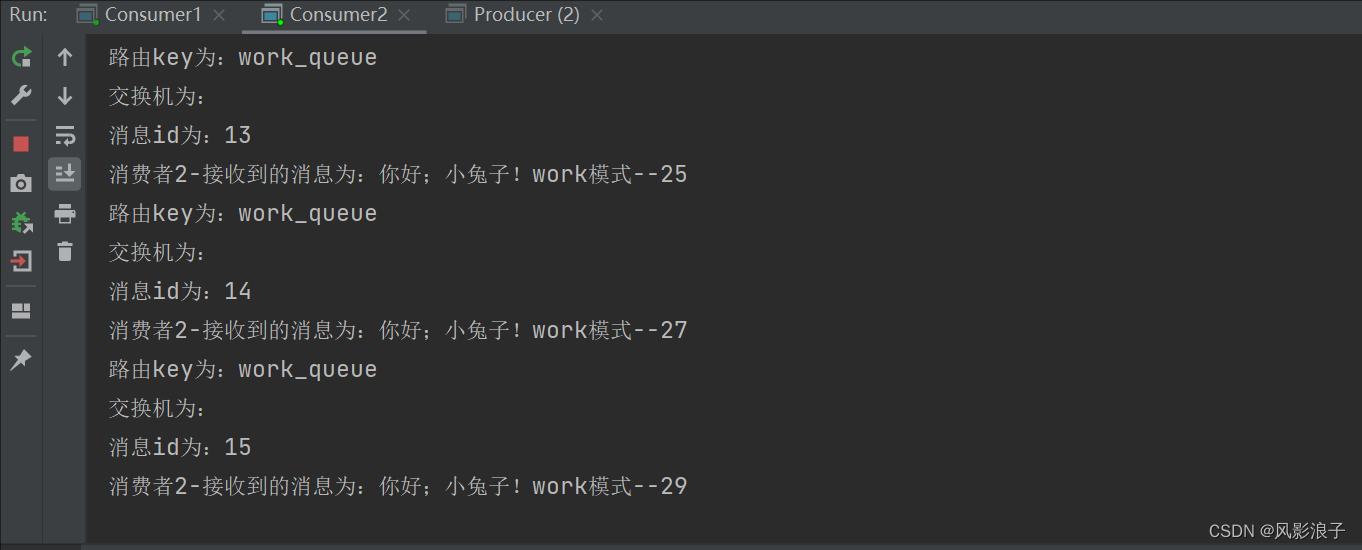Stop the running process with red square

pos(21,144)
